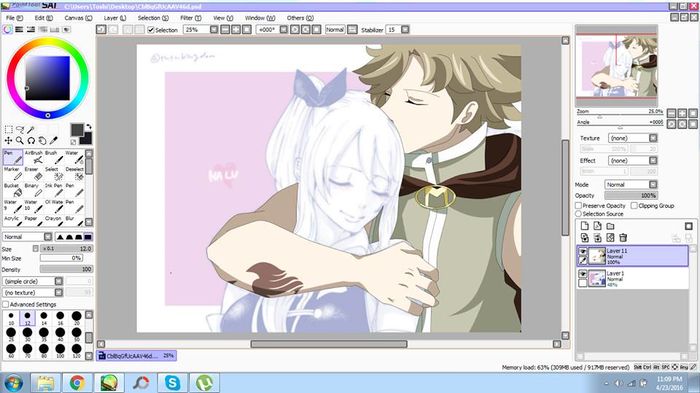Select the Lasso tool
The height and width of the screenshot is (393, 700).
coord(20,130)
